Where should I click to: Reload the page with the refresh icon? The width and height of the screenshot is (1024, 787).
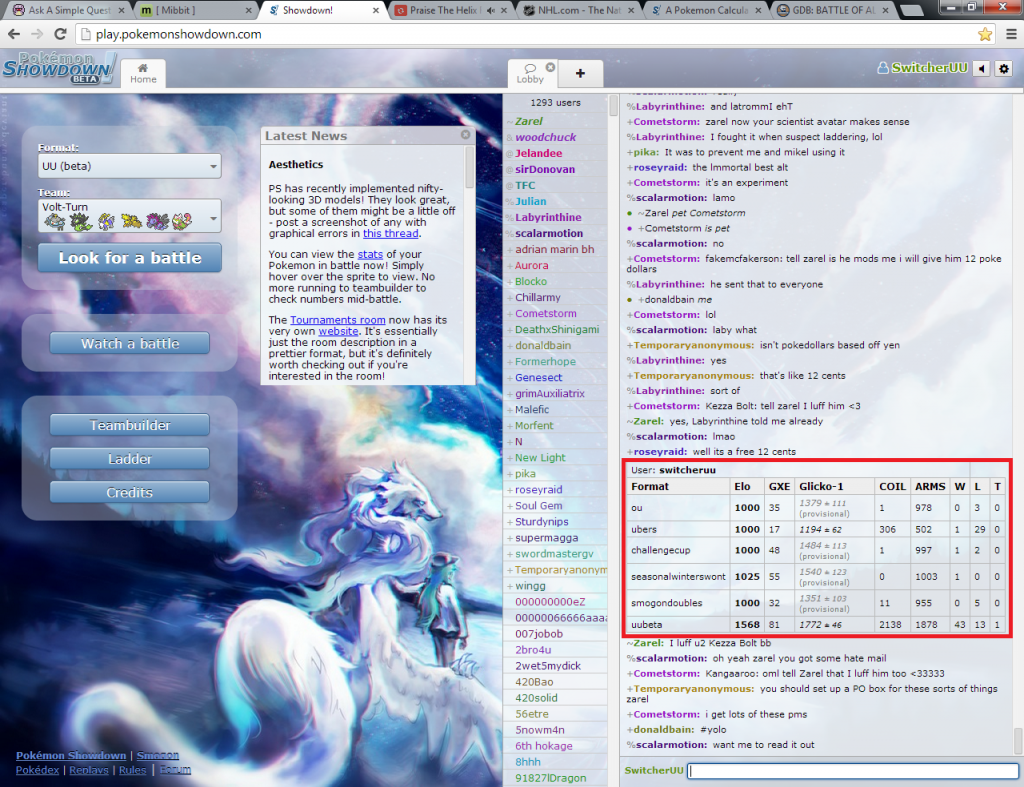(60, 35)
